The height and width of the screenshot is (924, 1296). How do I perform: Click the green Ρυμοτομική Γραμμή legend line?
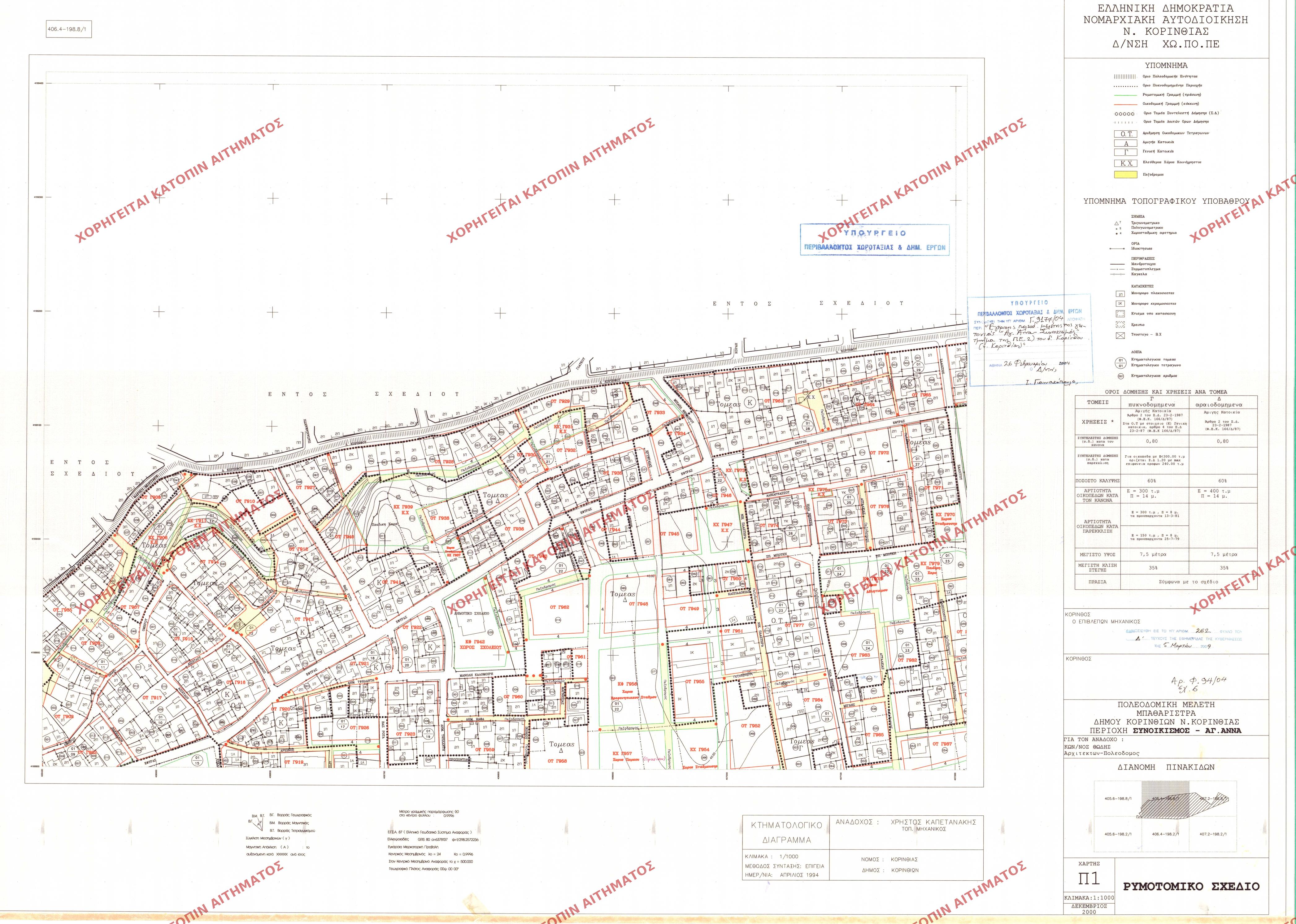(x=1126, y=95)
